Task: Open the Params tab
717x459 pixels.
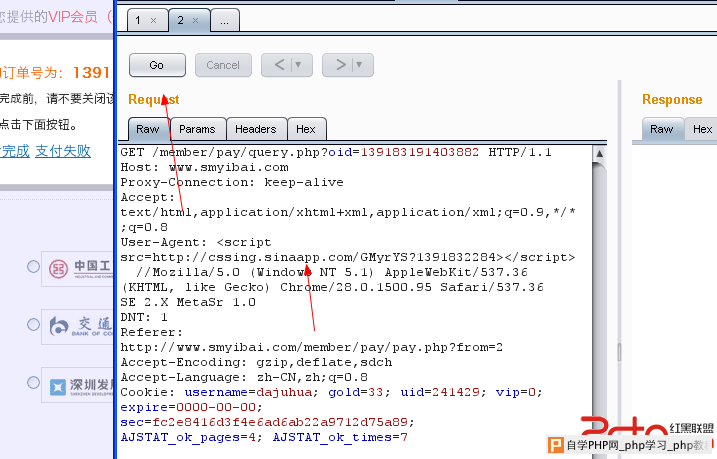Action: [x=198, y=129]
